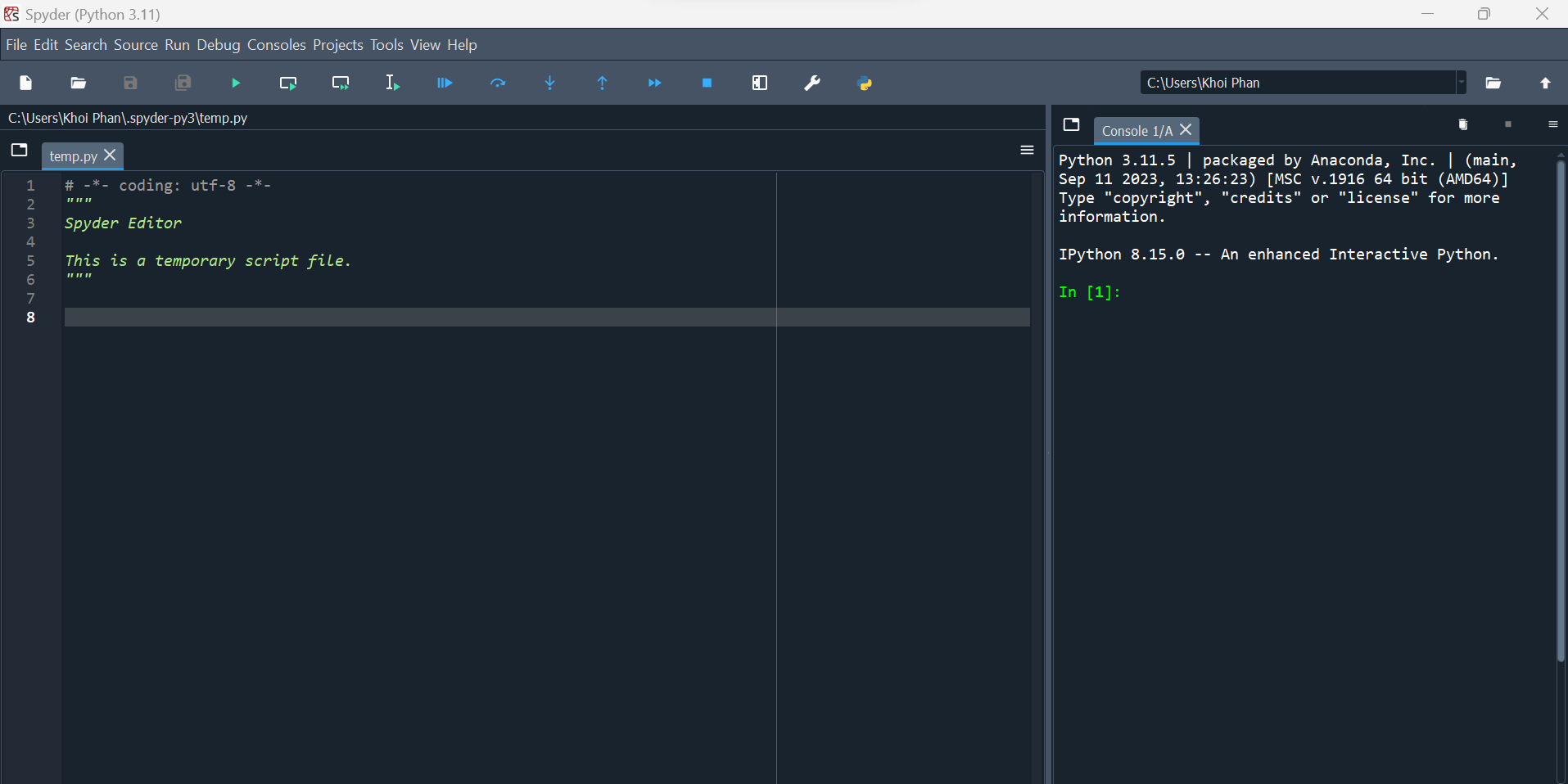This screenshot has width=1568, height=784.
Task: Create a new file with toolbar icon
Action: tap(26, 83)
